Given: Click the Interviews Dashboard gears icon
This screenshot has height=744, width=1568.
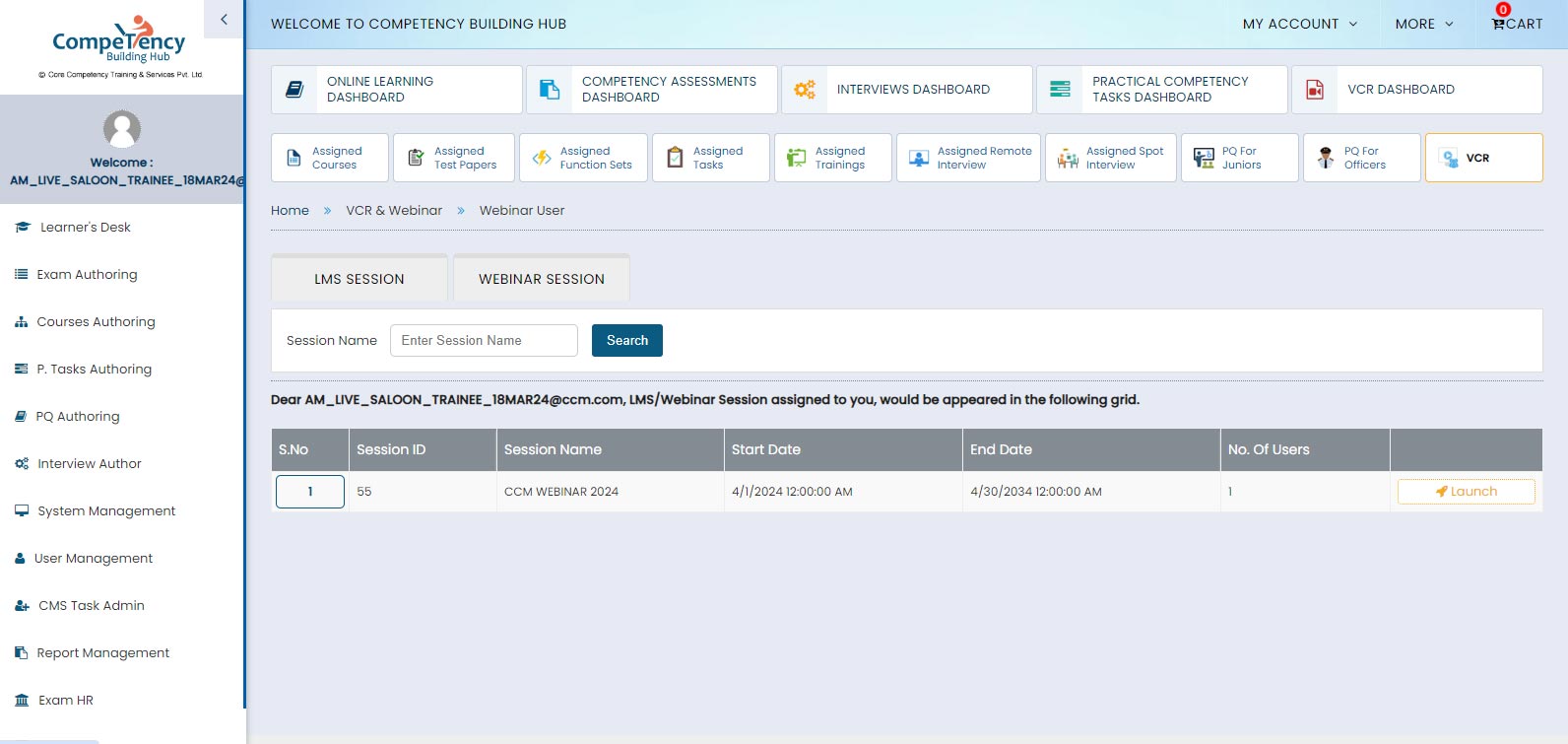Looking at the screenshot, I should point(805,90).
